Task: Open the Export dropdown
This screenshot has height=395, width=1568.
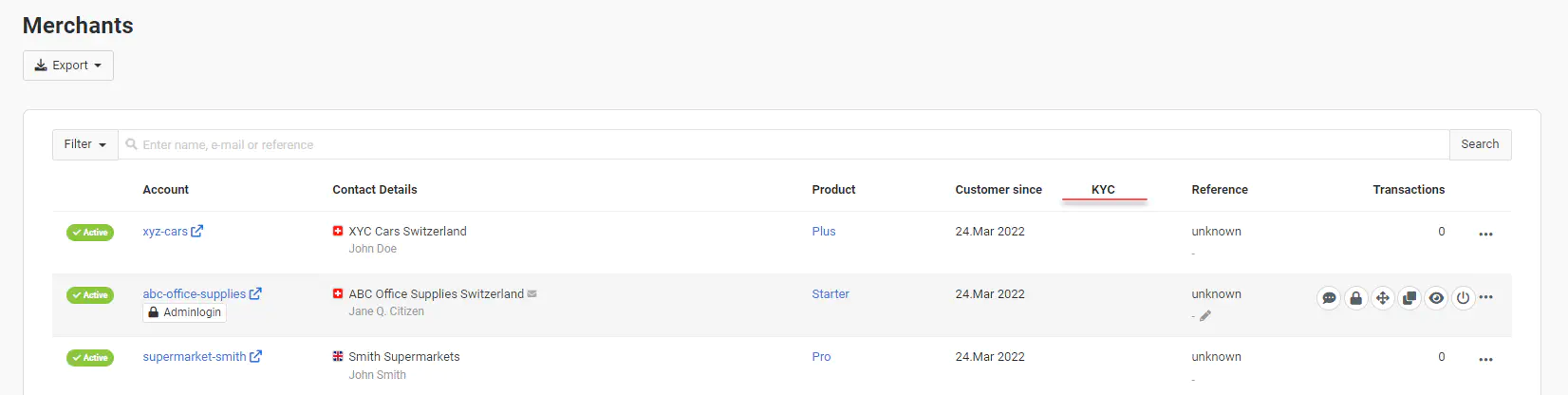Action: pos(68,66)
